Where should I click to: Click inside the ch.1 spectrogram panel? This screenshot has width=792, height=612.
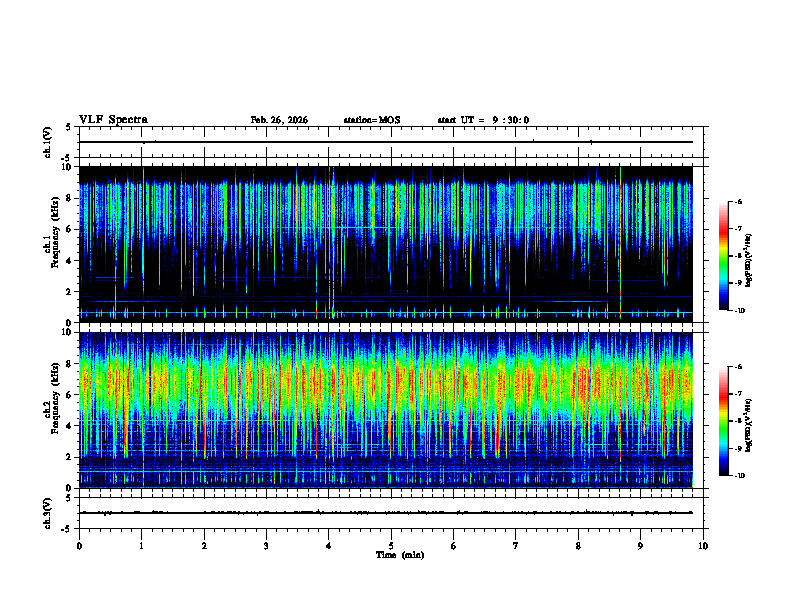(x=385, y=244)
